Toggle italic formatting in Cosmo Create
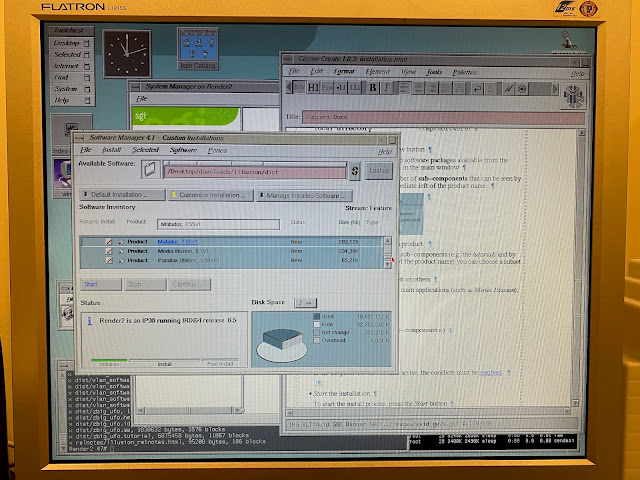Viewport: 640px width, 480px height. point(386,88)
